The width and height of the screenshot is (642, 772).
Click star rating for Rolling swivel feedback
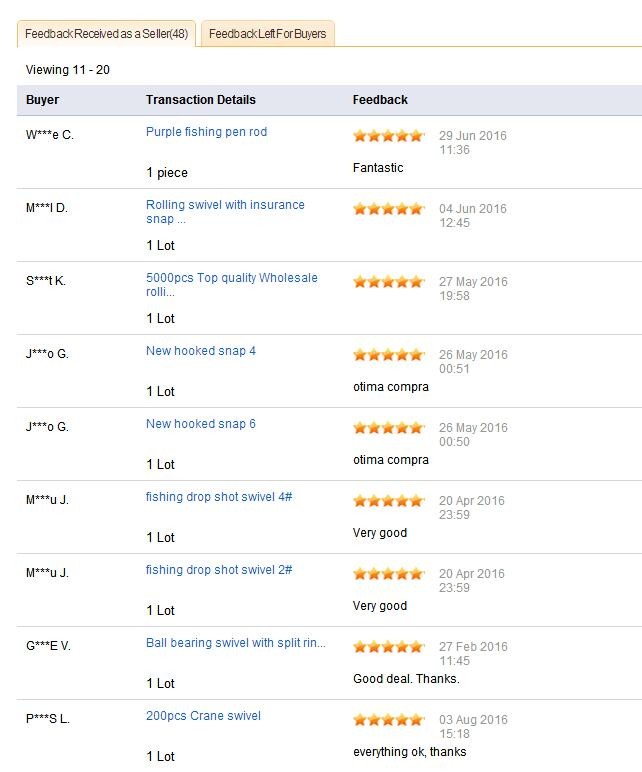point(388,209)
